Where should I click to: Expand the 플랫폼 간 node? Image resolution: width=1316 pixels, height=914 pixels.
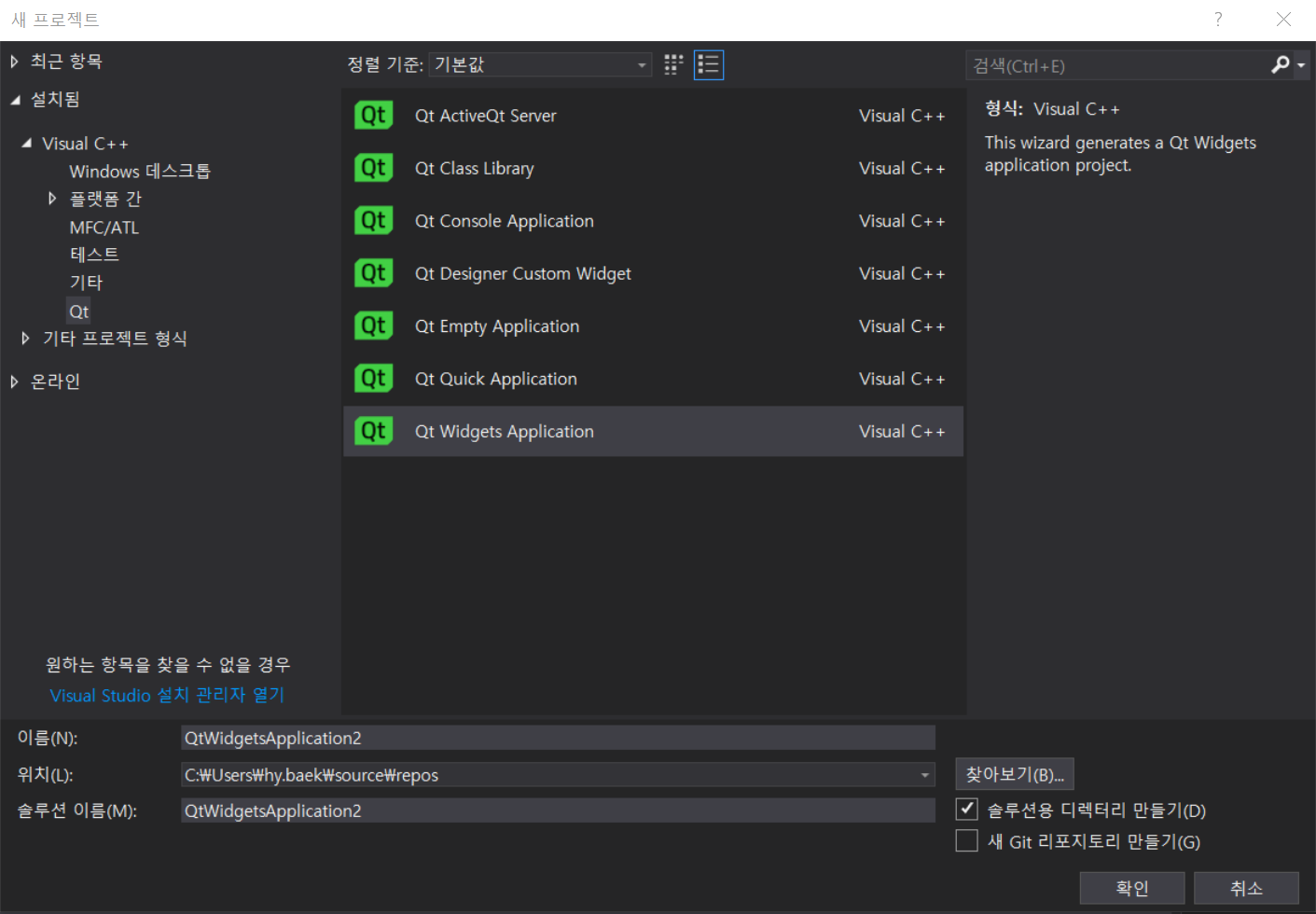point(52,199)
